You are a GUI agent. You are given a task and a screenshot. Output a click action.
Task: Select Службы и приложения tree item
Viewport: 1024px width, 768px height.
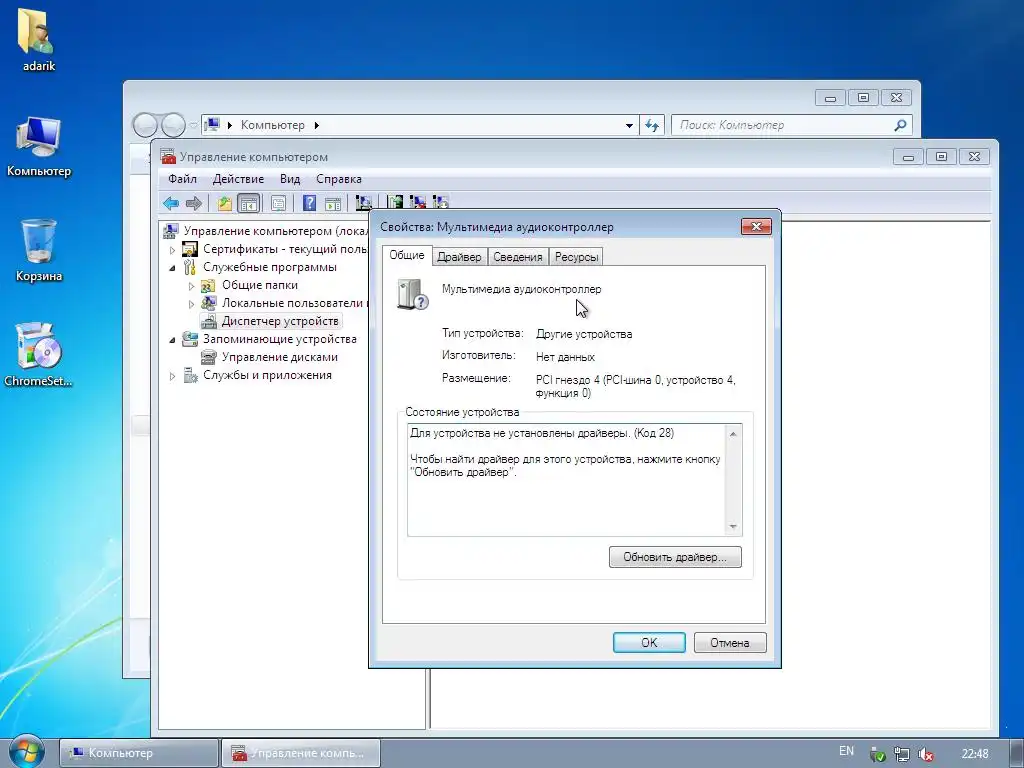point(267,376)
